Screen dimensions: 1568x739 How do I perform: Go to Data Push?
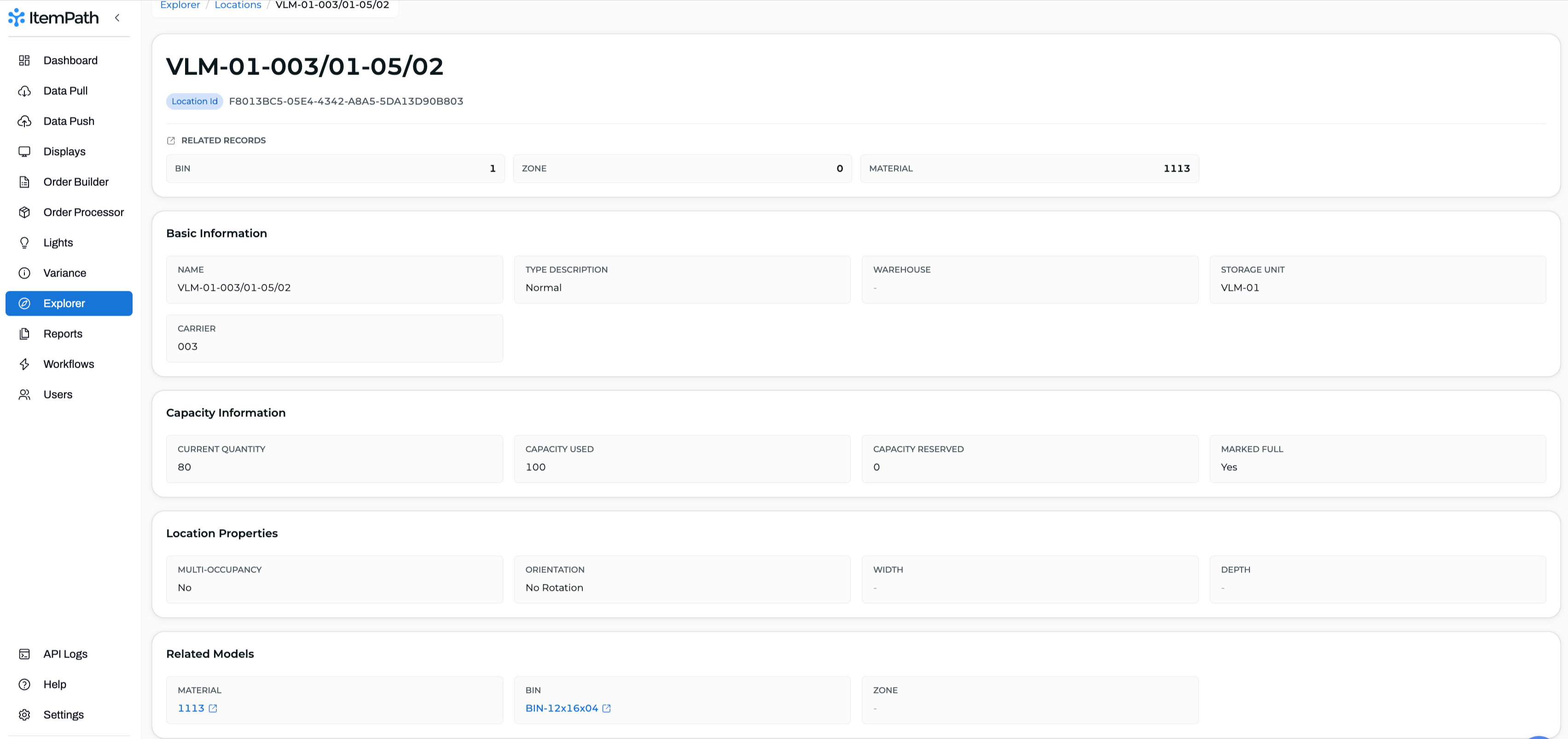[x=69, y=121]
